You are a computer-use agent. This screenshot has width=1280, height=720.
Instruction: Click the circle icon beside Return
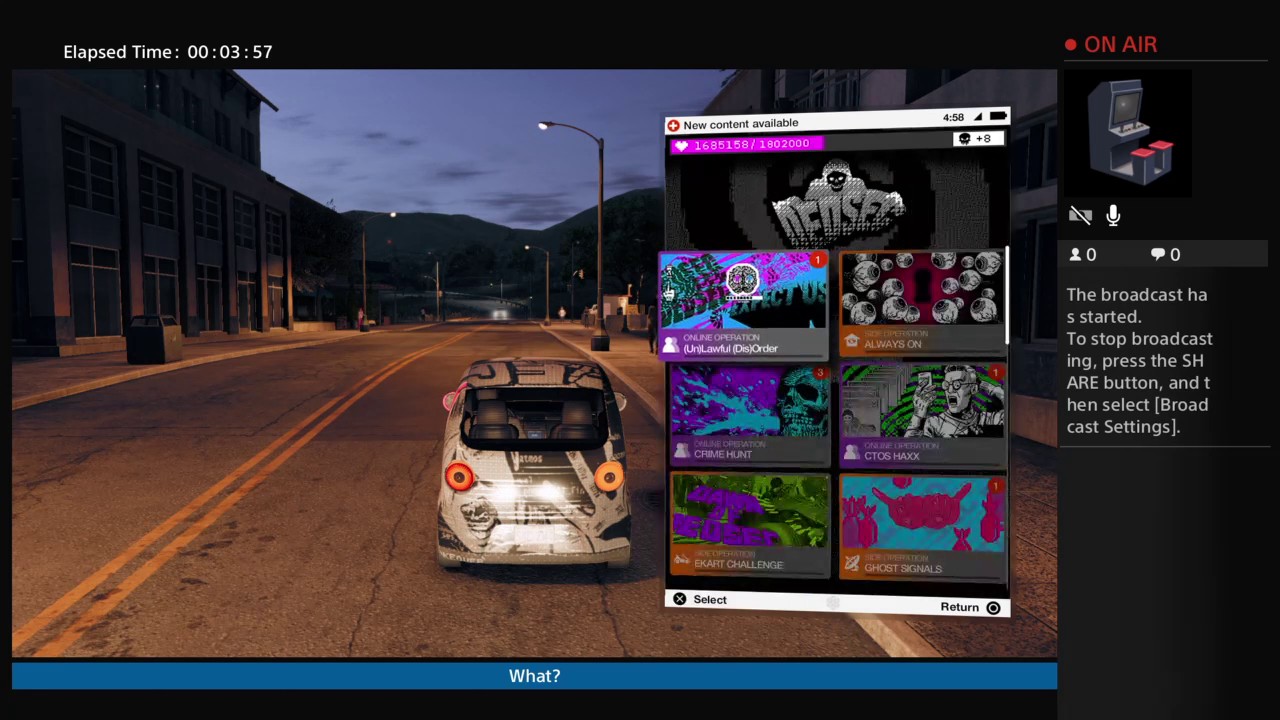coord(993,608)
